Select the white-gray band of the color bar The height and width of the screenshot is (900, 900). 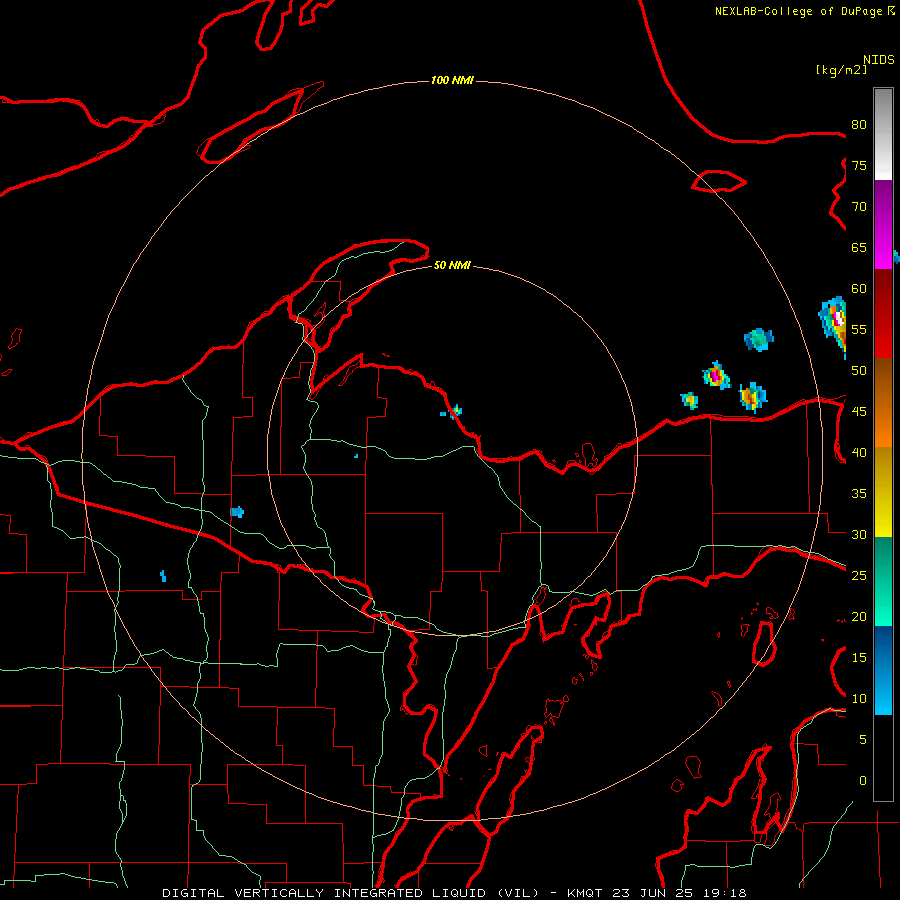pos(883,134)
